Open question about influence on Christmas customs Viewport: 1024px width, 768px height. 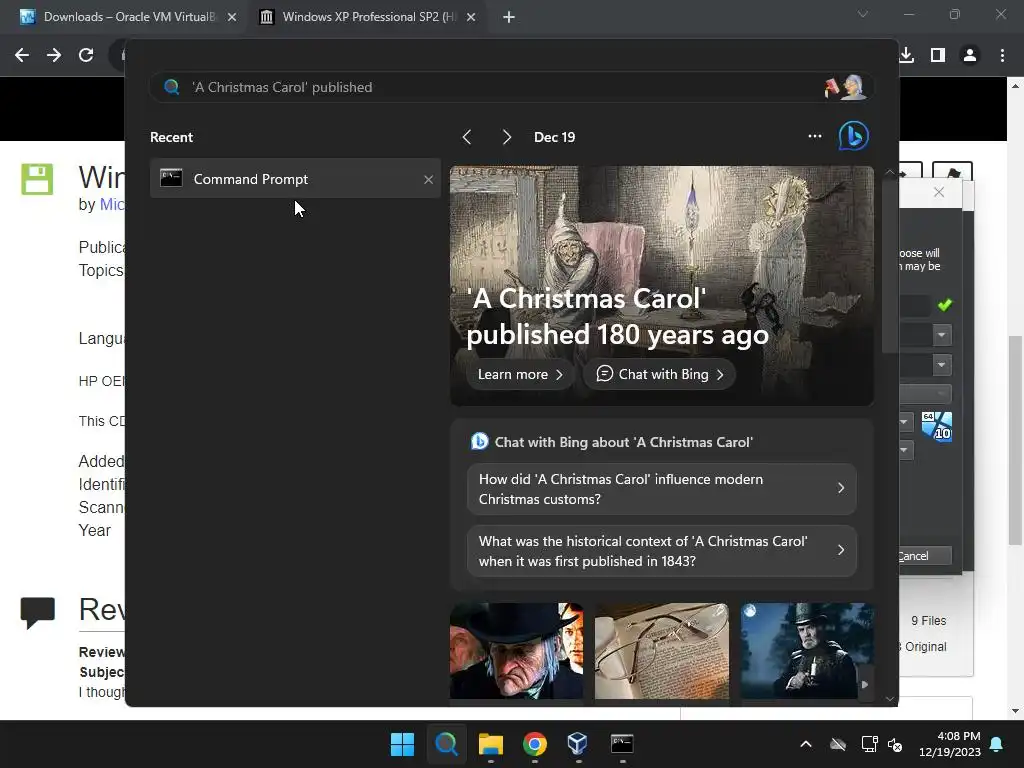pyautogui.click(x=662, y=488)
